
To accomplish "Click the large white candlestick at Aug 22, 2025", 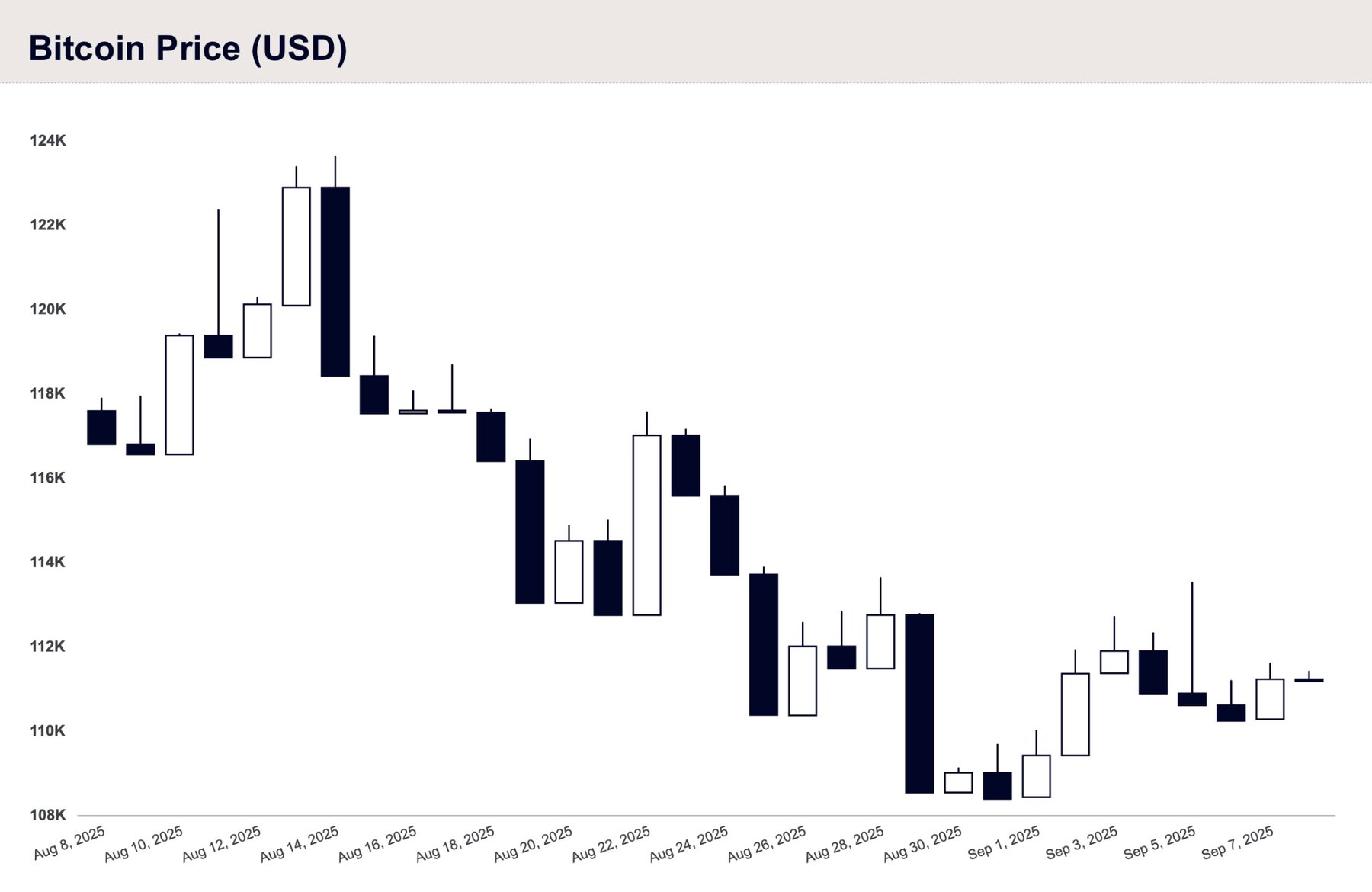I will (646, 514).
